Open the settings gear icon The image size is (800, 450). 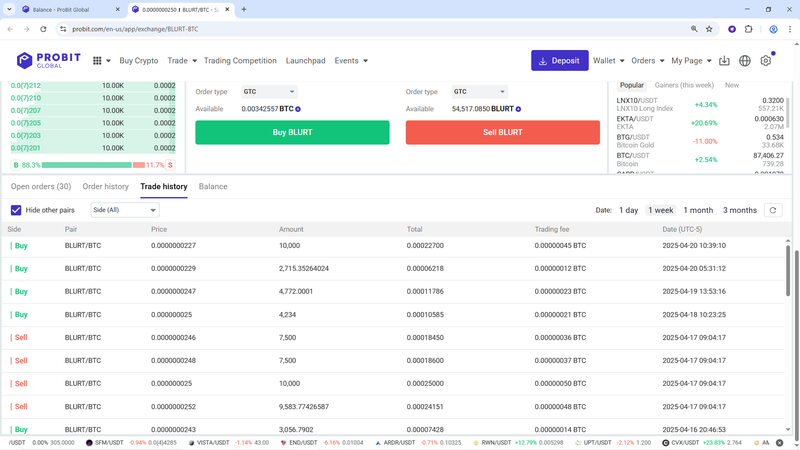[766, 61]
